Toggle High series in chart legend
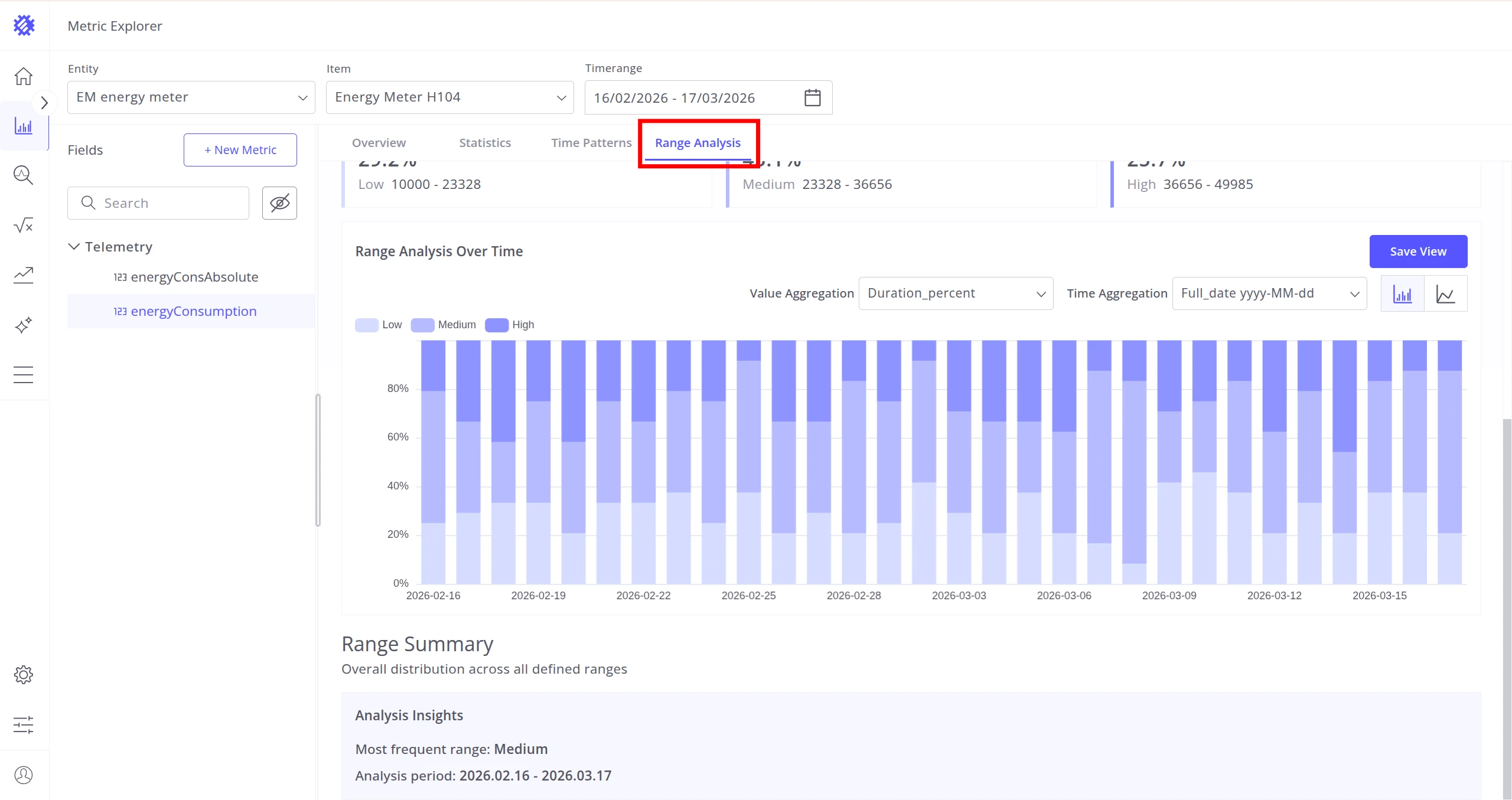 [x=510, y=325]
